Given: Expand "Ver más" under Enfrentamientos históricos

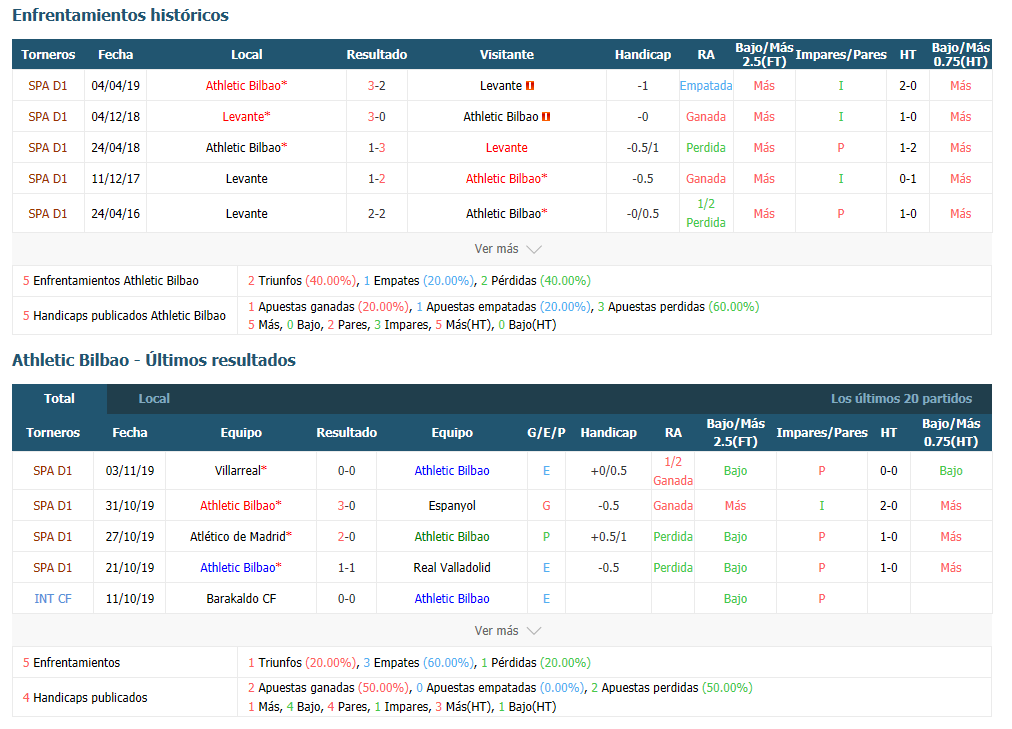Looking at the screenshot, I should (507, 249).
